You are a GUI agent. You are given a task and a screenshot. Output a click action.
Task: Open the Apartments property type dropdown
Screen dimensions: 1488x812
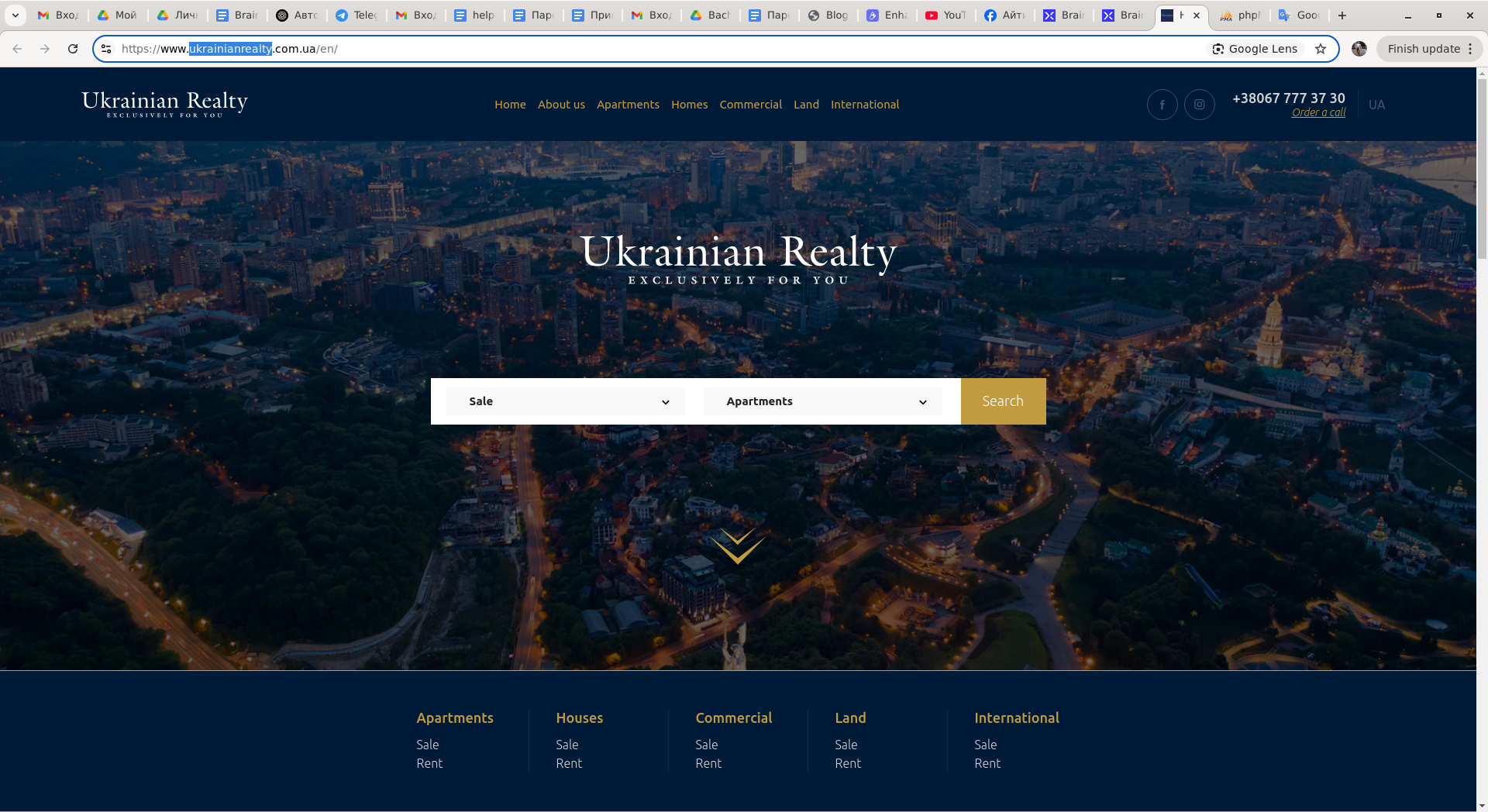pos(822,401)
